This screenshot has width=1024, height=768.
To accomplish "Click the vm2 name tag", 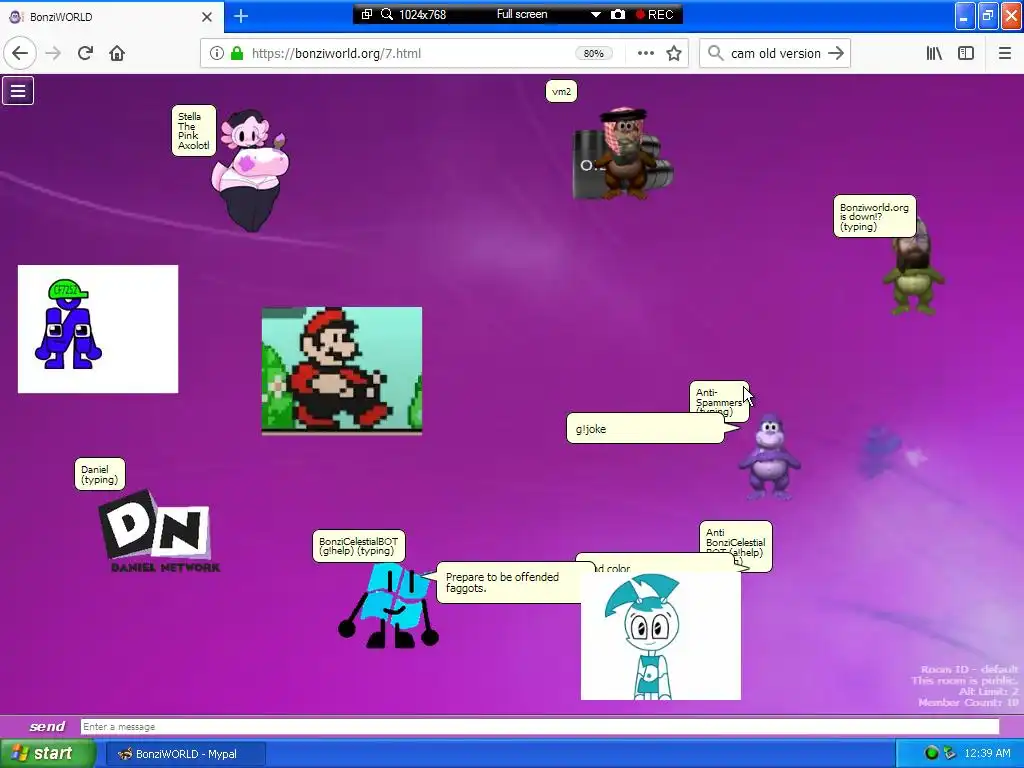I will [561, 91].
